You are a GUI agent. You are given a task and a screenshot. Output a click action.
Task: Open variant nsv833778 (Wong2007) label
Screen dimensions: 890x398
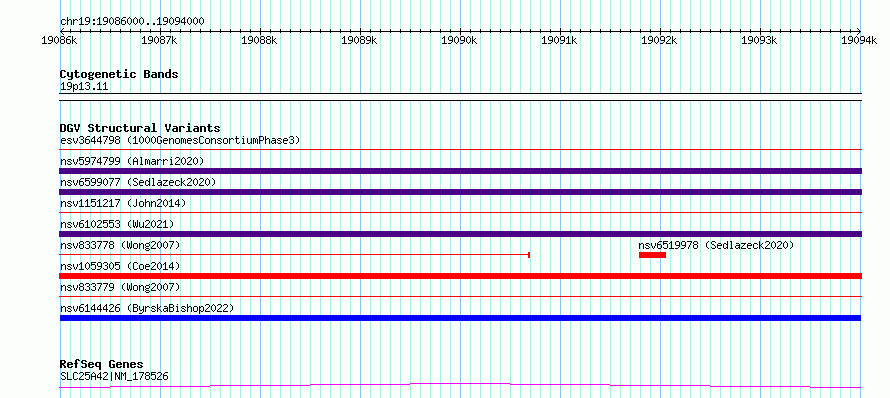120,245
